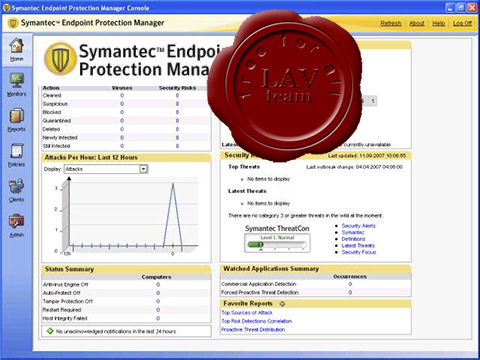The width and height of the screenshot is (480, 360).
Task: Click the Top Threats heading
Action: [244, 167]
